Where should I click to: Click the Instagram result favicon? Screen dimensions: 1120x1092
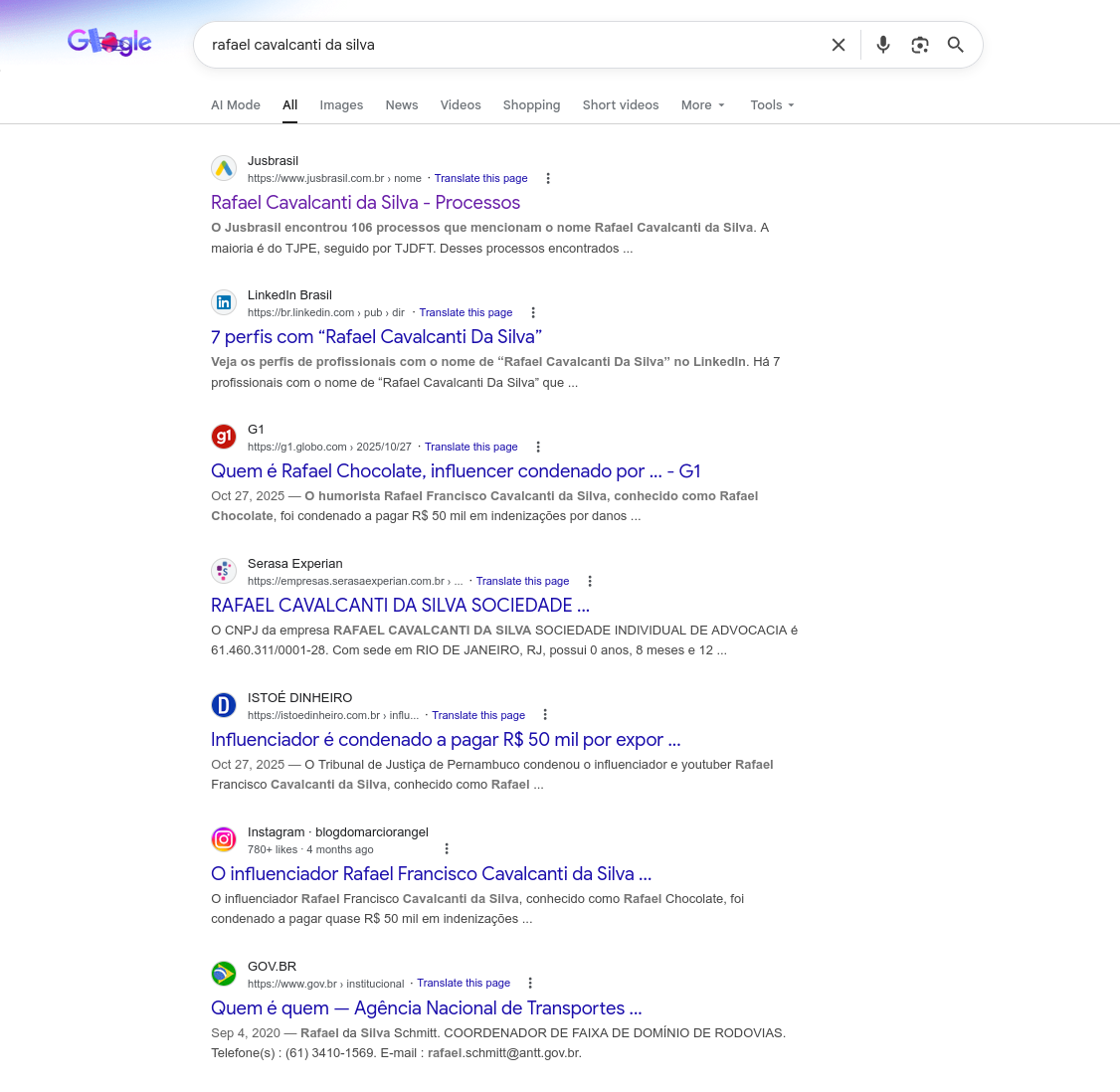pyautogui.click(x=224, y=839)
